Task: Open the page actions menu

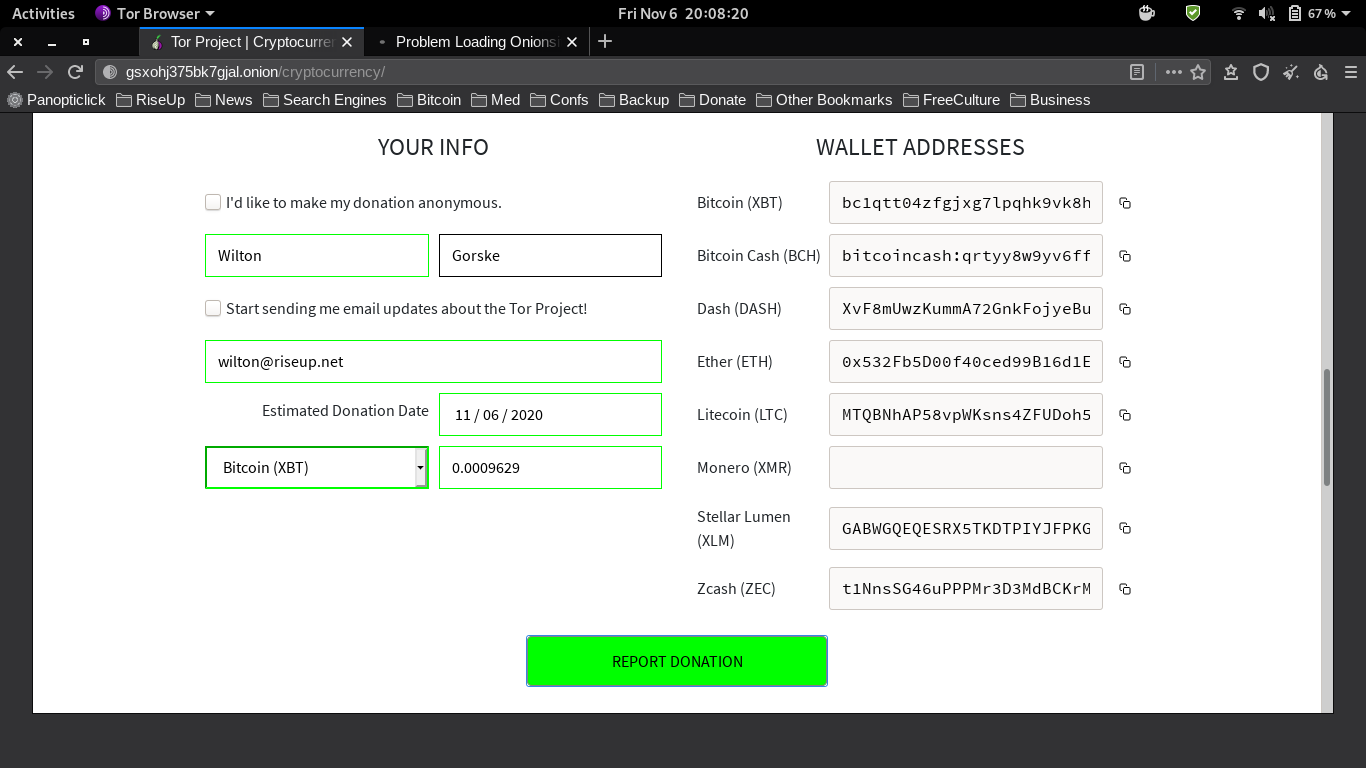Action: (x=1173, y=72)
